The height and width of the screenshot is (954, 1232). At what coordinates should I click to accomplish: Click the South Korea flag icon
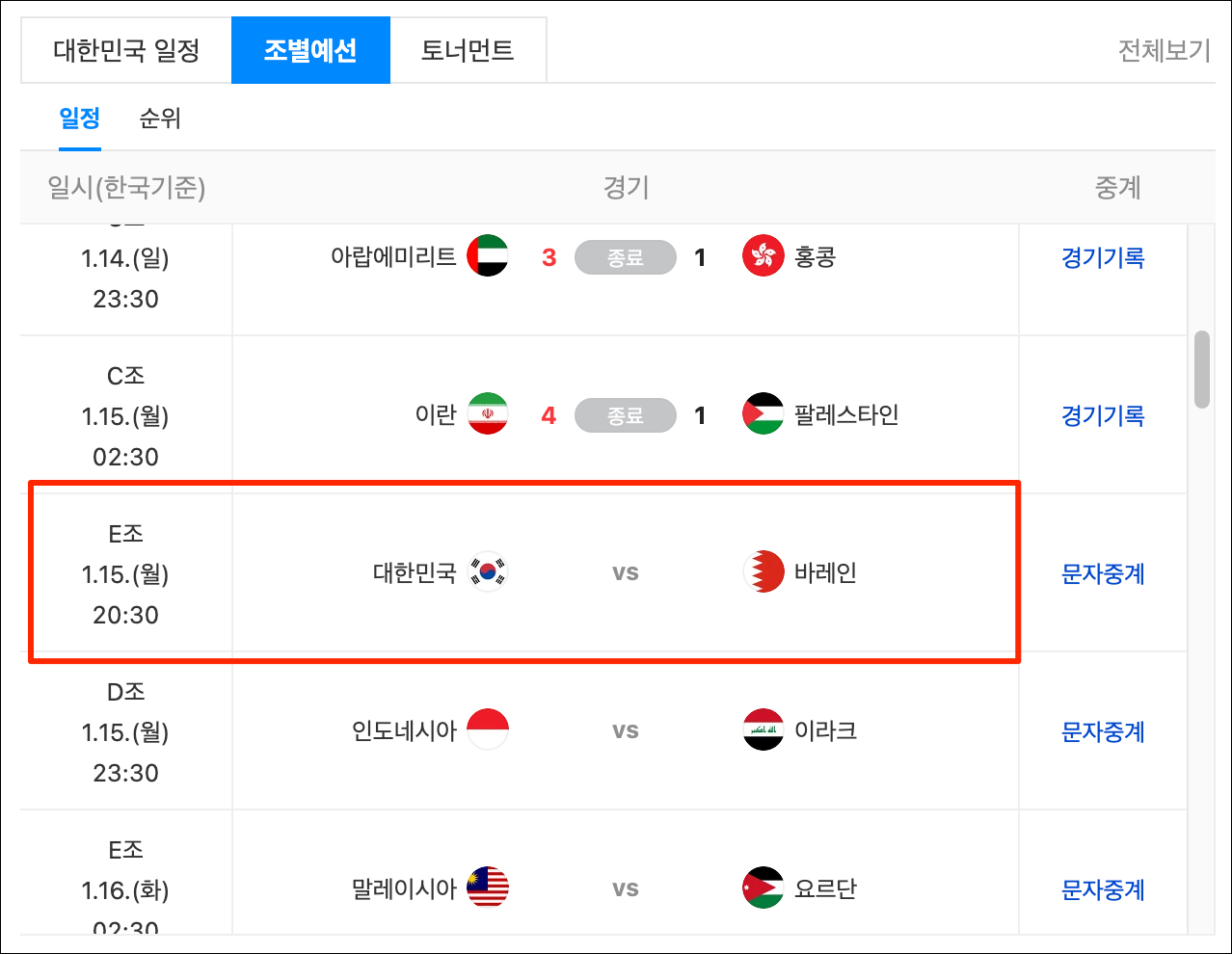[x=487, y=571]
